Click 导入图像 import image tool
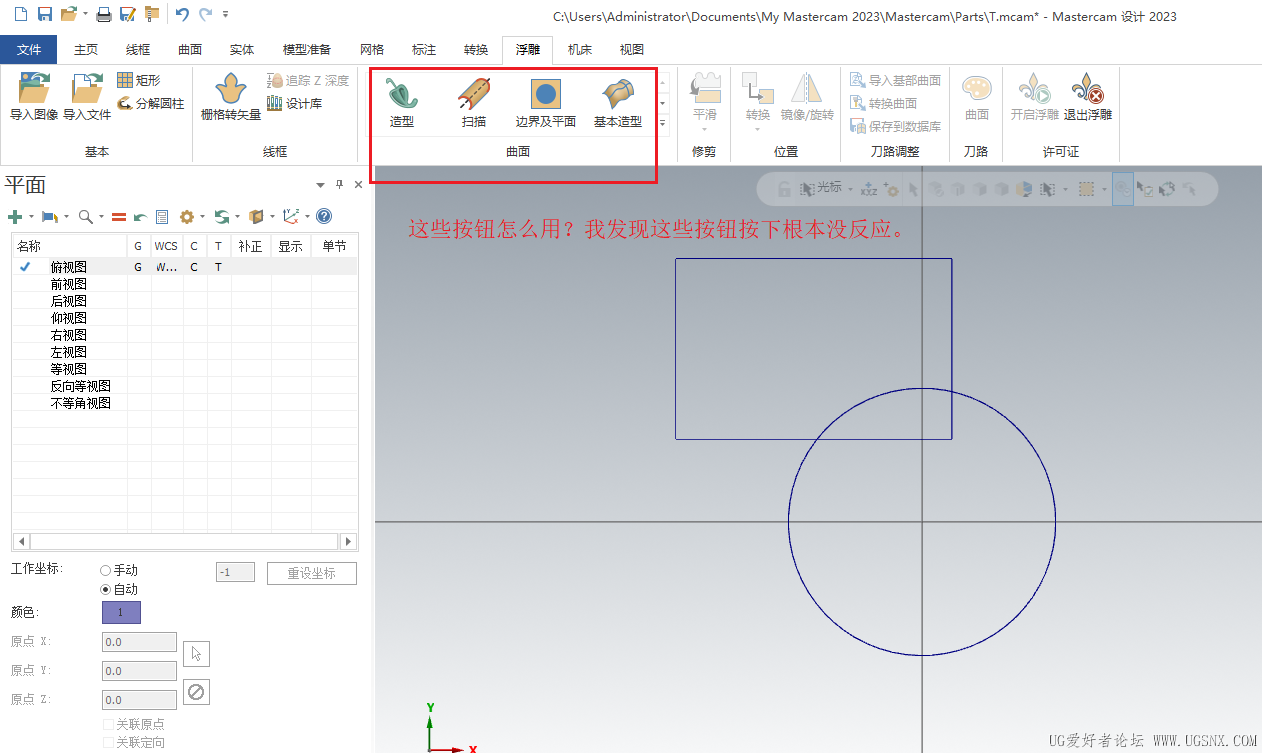1262x753 pixels. click(34, 98)
